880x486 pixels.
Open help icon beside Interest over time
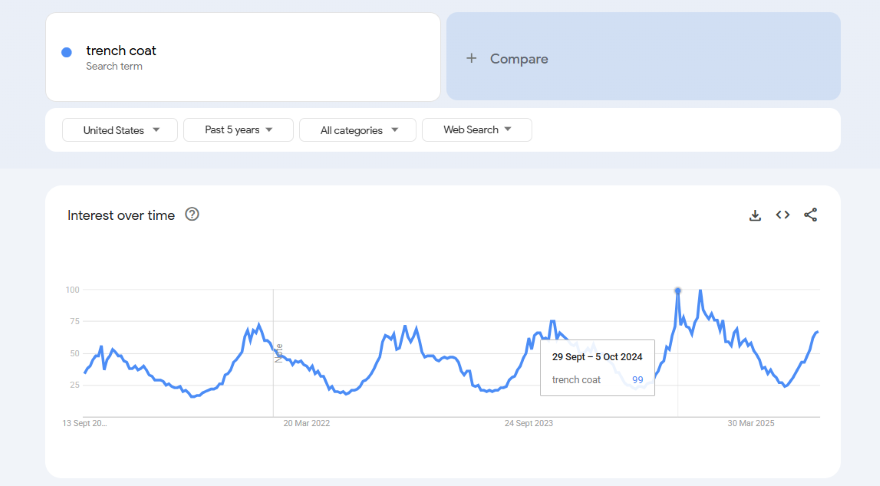(x=192, y=214)
